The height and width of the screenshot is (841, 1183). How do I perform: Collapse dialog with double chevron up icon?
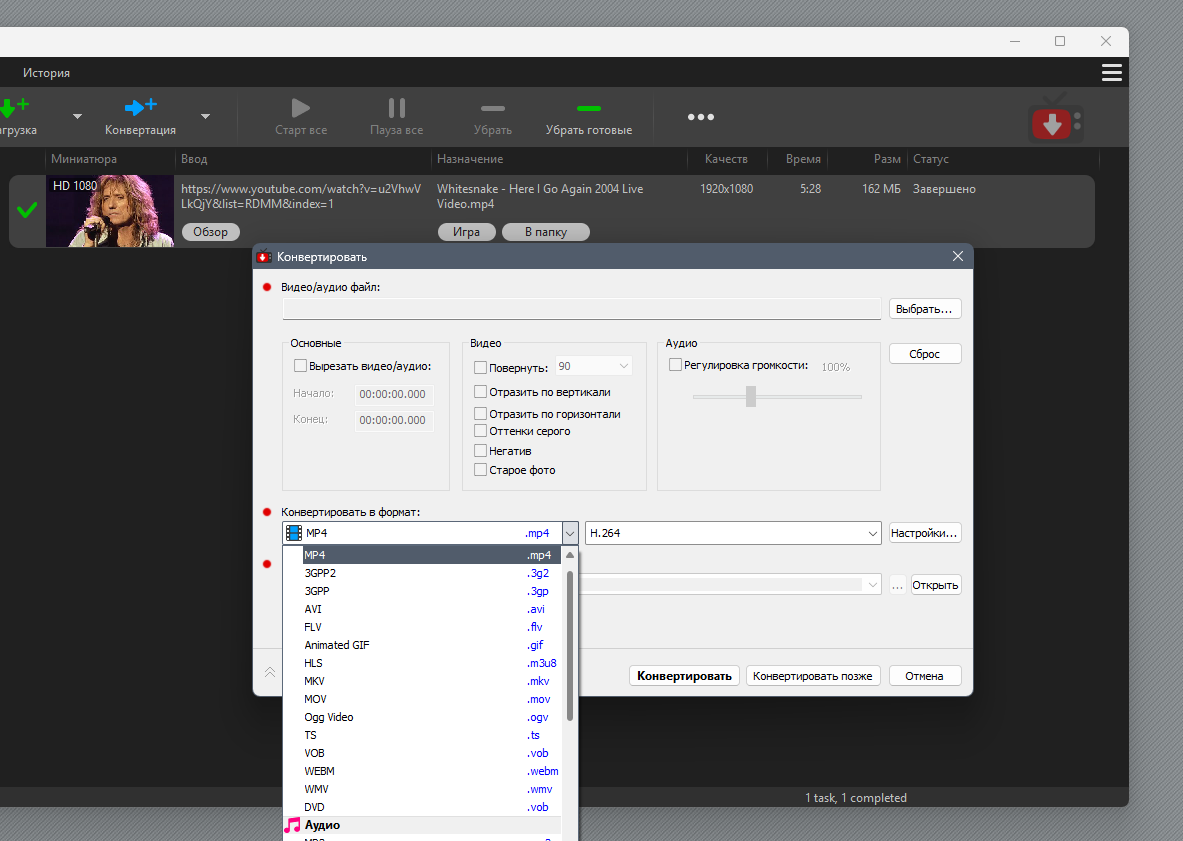coord(269,672)
